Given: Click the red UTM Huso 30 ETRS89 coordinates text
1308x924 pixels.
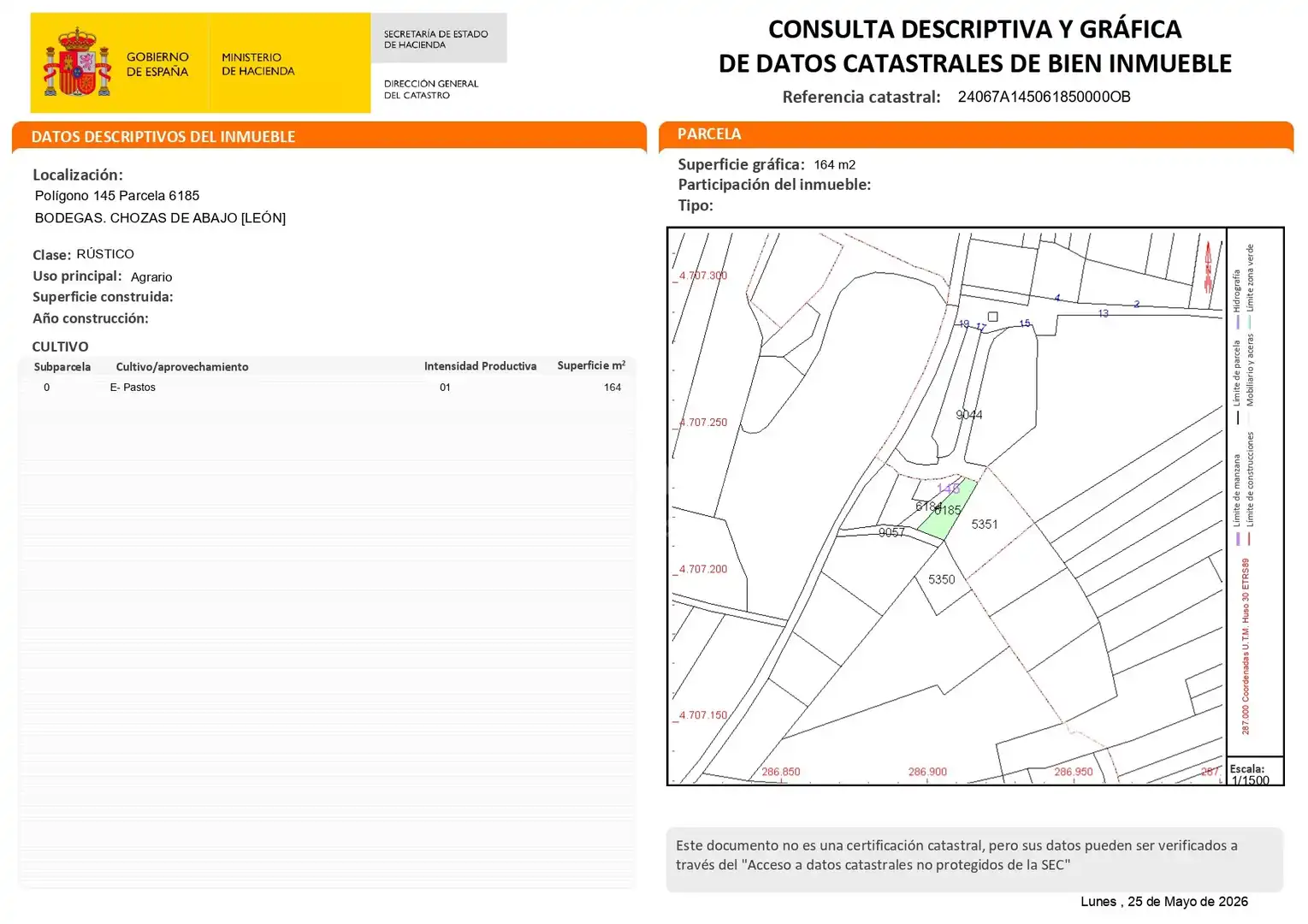Looking at the screenshot, I should point(1246,647).
